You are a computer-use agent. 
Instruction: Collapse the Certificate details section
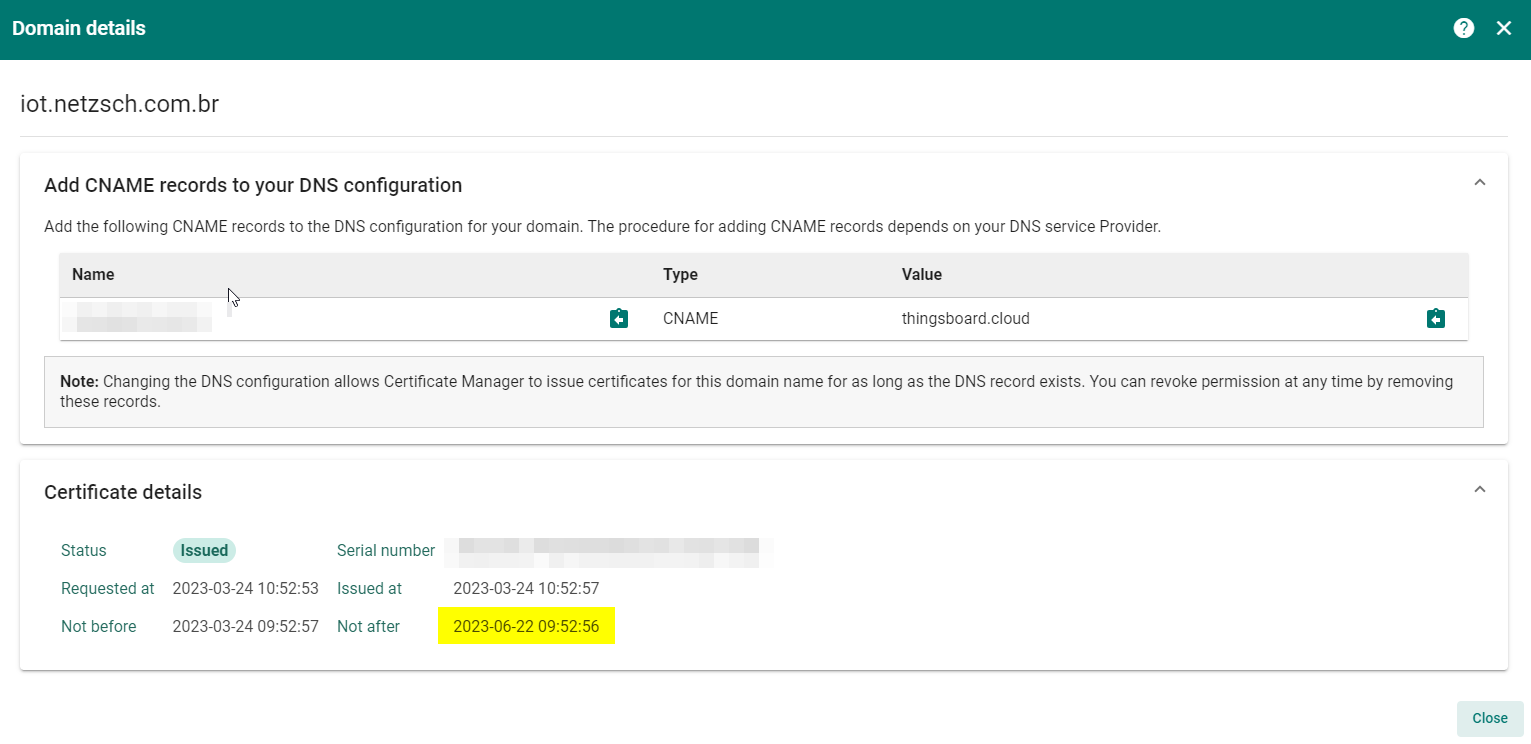tap(1480, 489)
